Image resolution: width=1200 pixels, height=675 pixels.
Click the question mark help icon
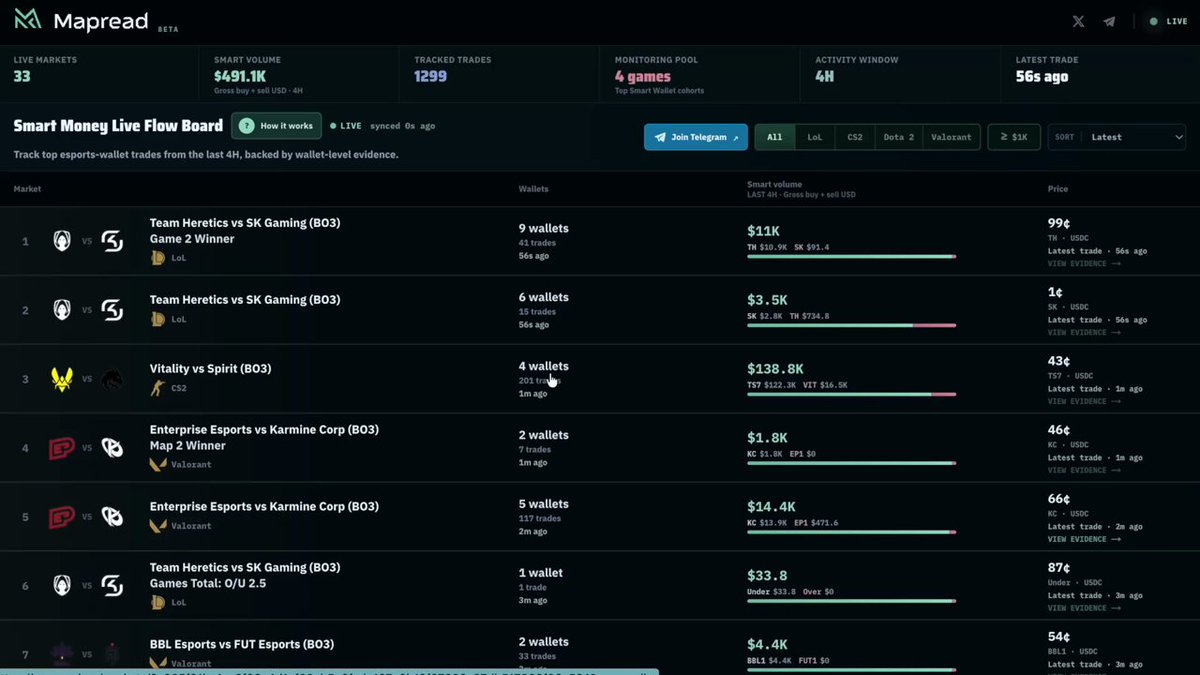click(x=246, y=126)
